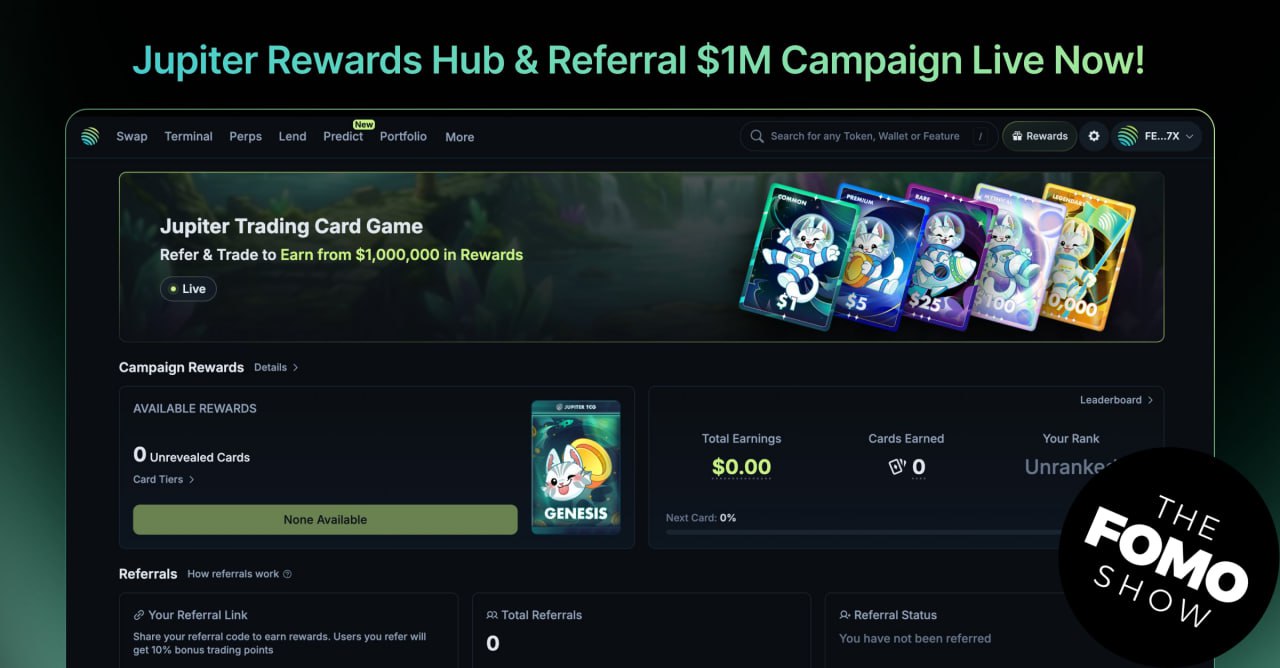Click the Live status badge

coord(188,289)
